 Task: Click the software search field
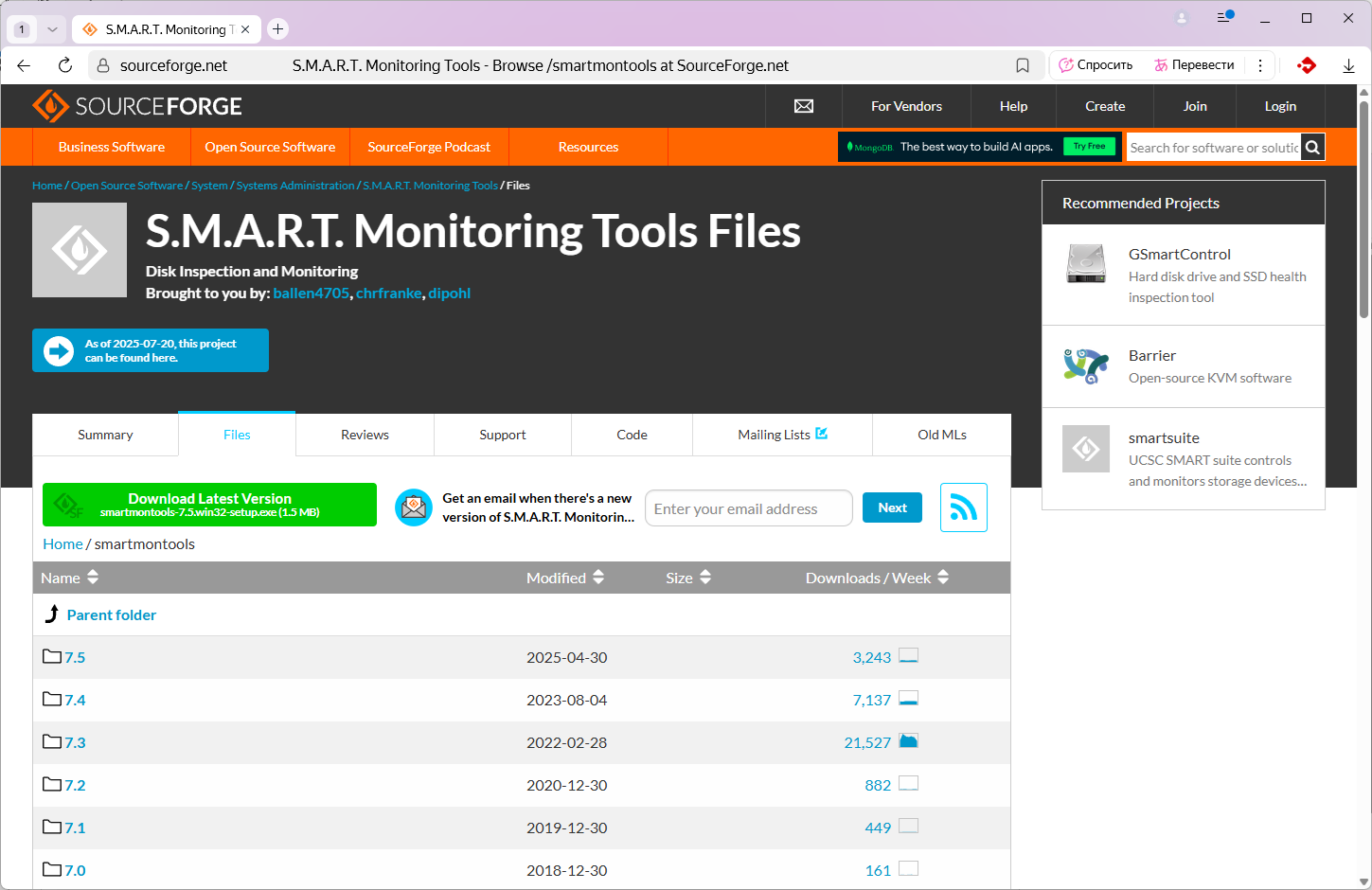(x=1214, y=147)
